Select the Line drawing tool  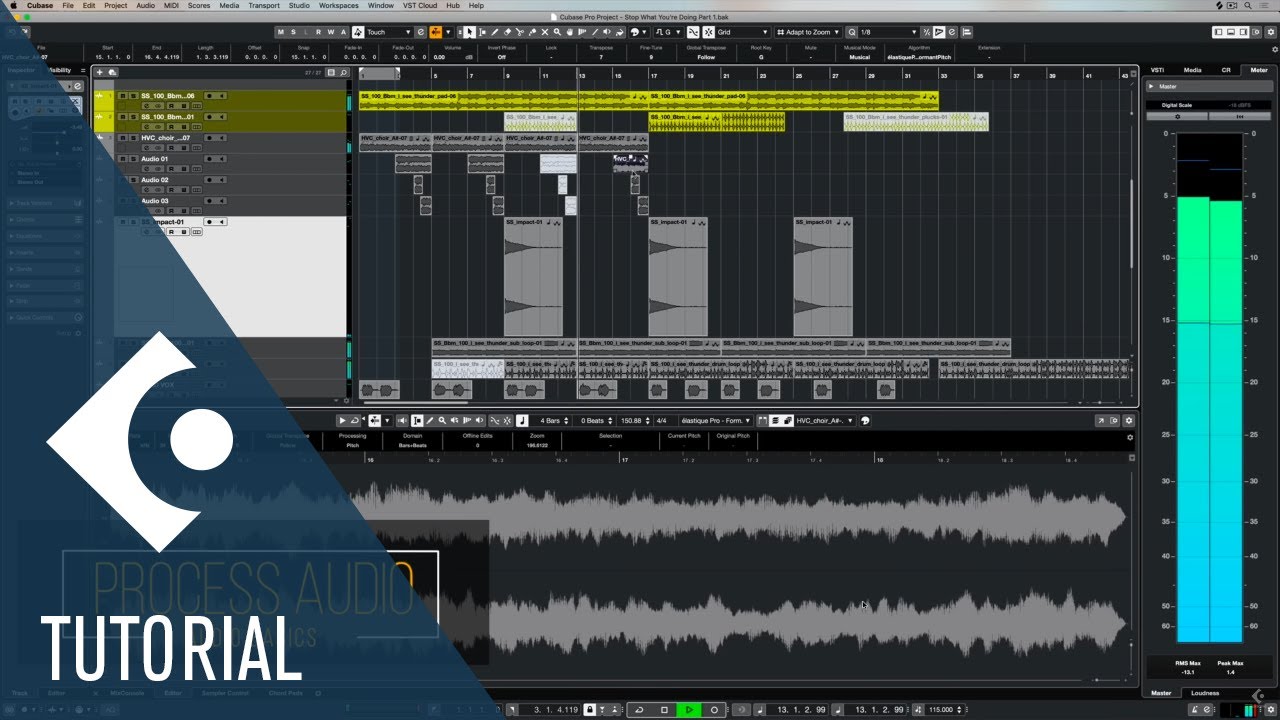point(595,32)
